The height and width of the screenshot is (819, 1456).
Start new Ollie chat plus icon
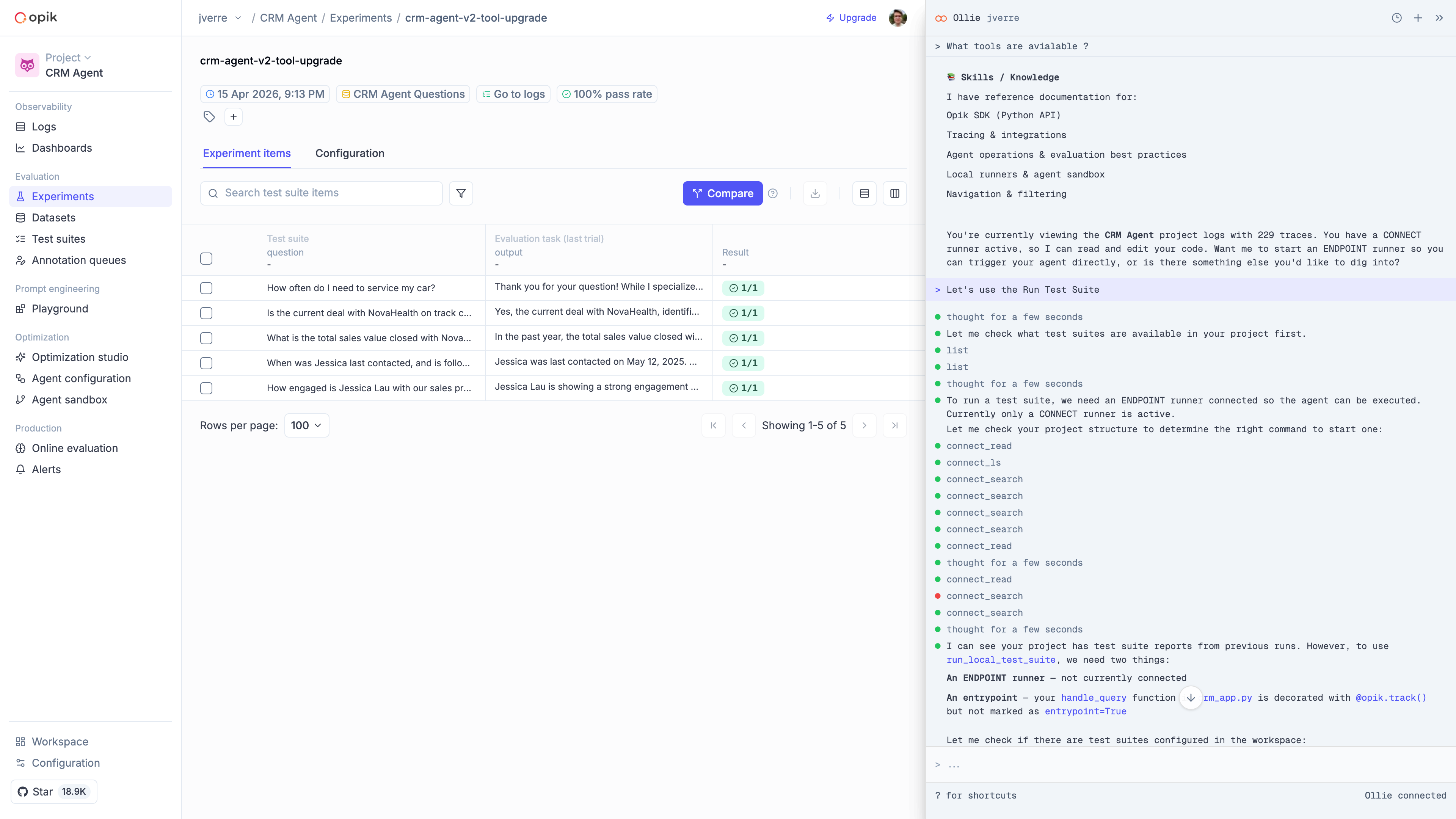point(1418,18)
